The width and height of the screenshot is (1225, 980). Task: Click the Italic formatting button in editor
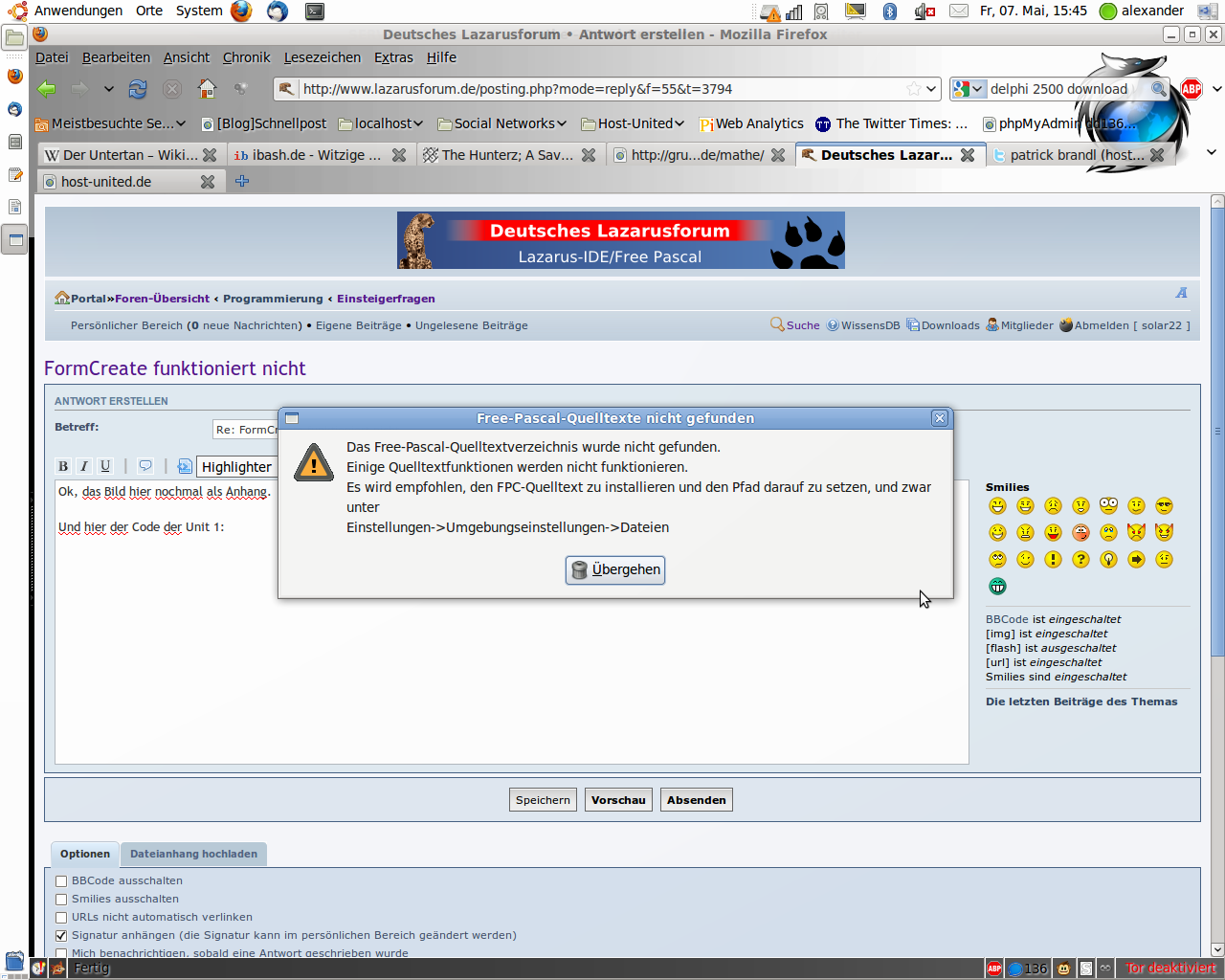(x=84, y=466)
